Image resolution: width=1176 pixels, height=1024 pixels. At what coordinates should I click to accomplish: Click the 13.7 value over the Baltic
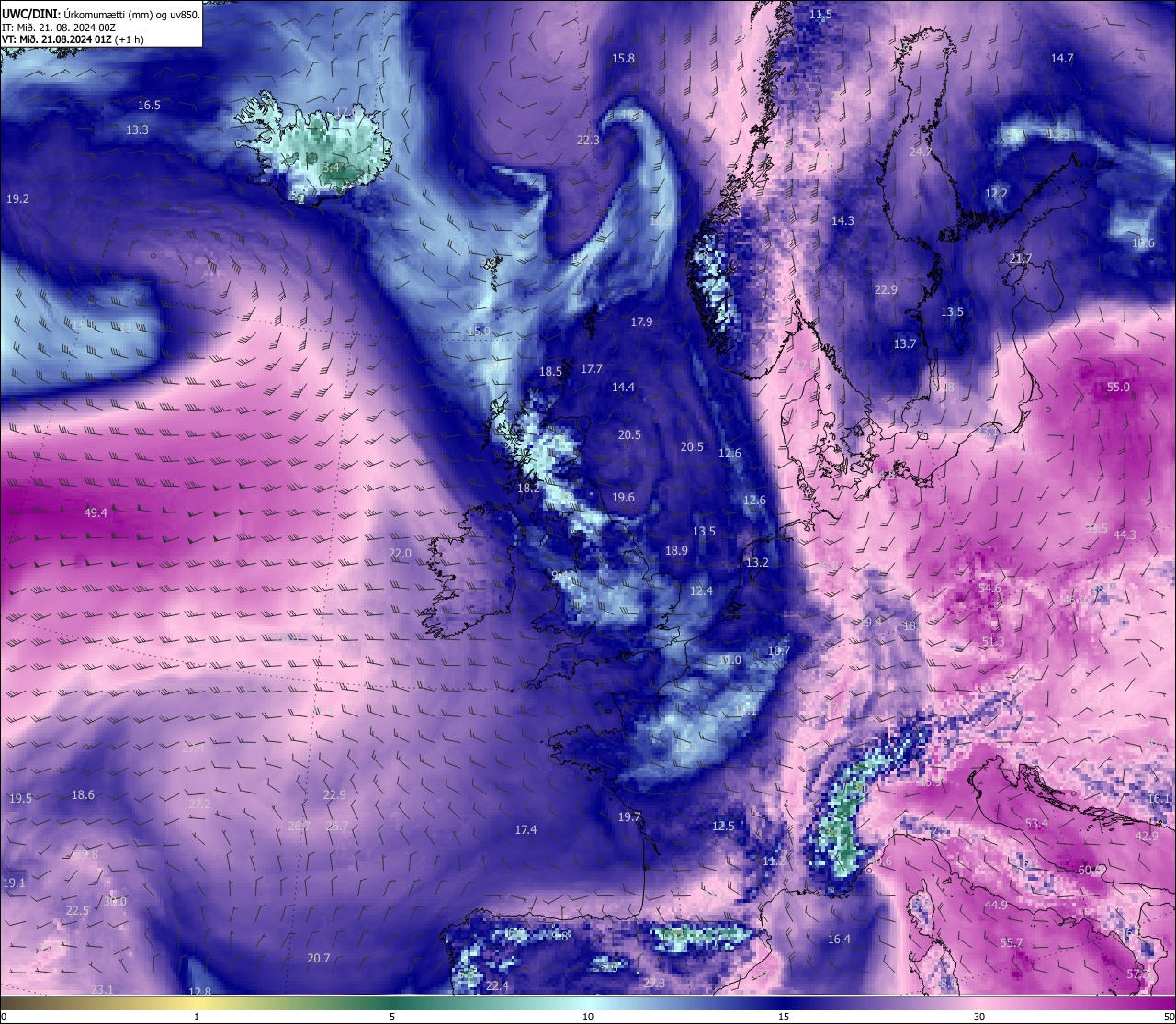(x=905, y=344)
